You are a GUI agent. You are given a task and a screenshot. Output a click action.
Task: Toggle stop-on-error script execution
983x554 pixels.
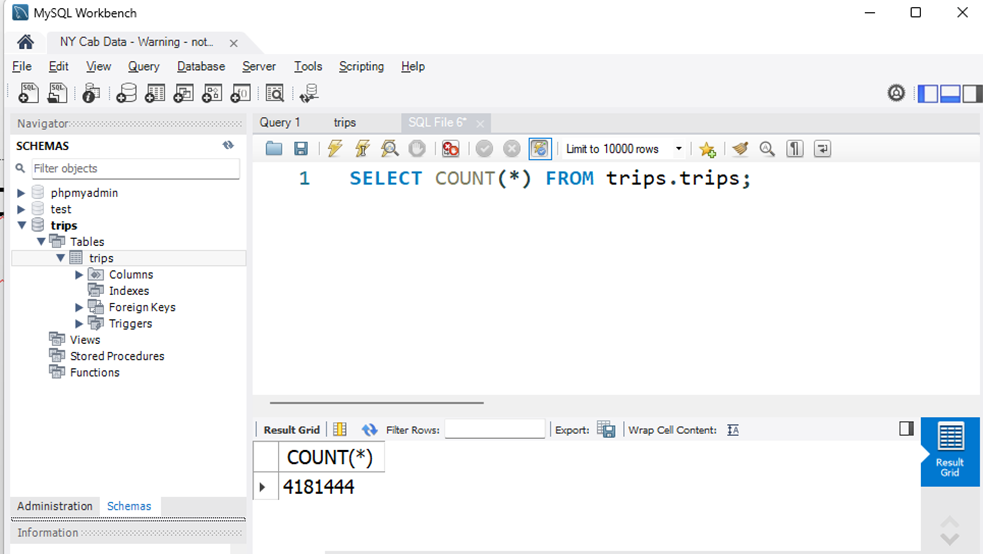(451, 149)
